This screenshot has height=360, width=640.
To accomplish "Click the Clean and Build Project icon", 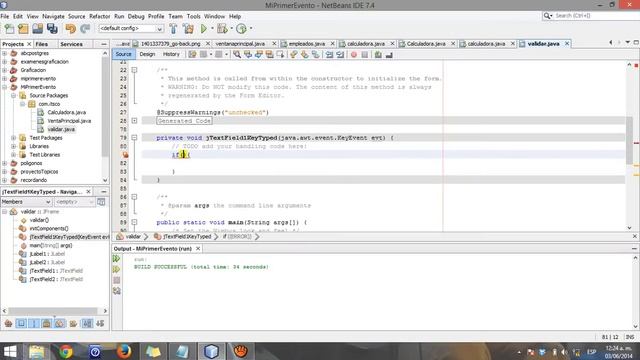I will (x=188, y=29).
